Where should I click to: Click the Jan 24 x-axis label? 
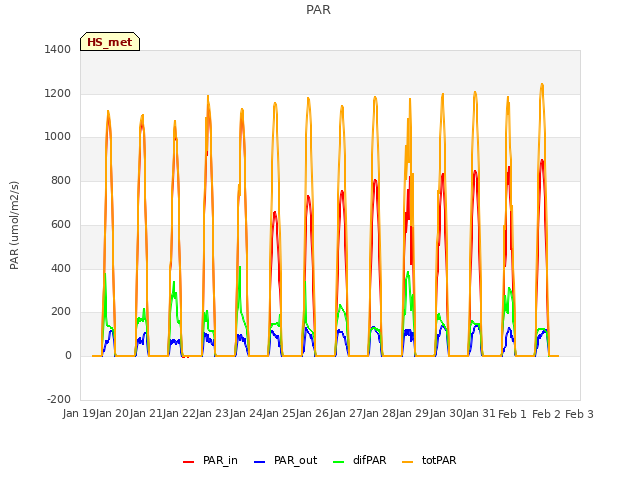click(x=246, y=413)
